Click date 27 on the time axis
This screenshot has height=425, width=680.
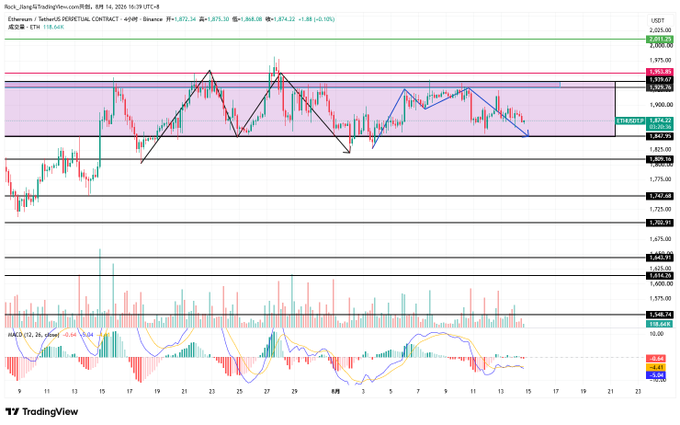[267, 391]
